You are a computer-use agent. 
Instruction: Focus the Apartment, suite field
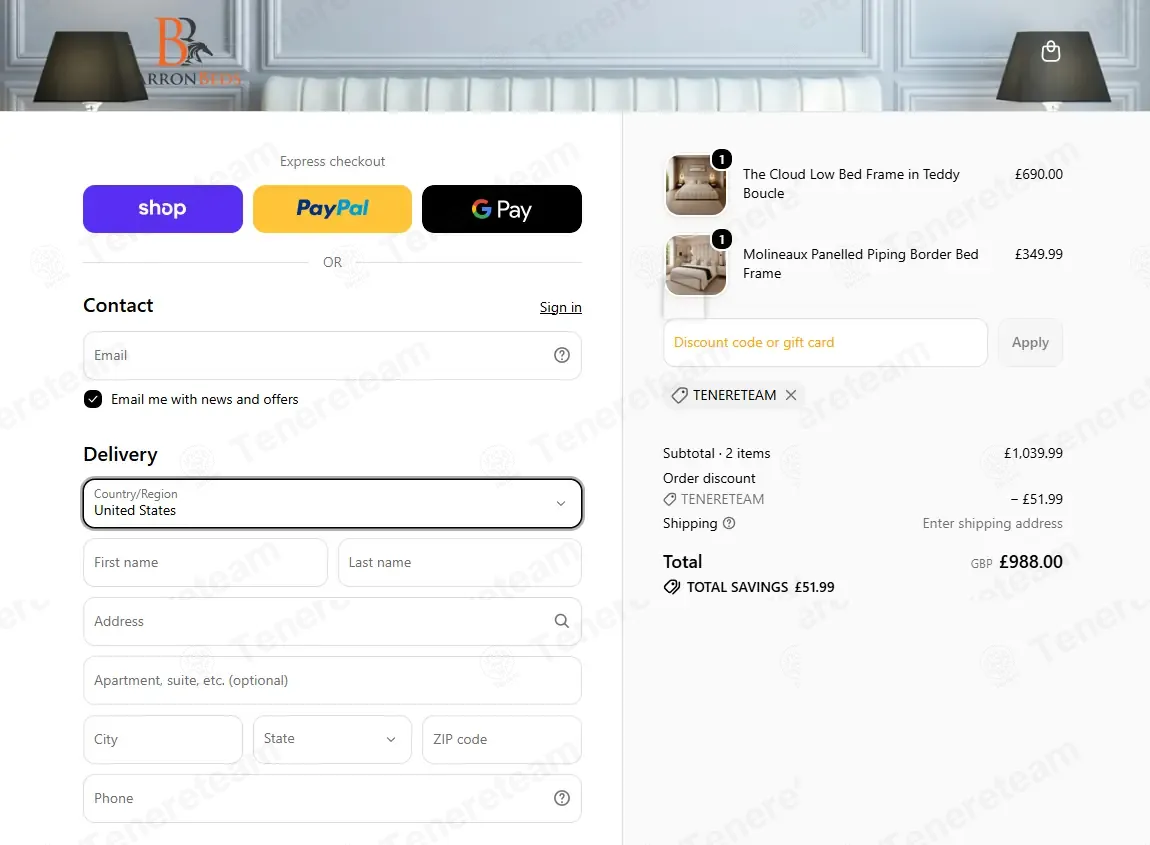(x=332, y=681)
